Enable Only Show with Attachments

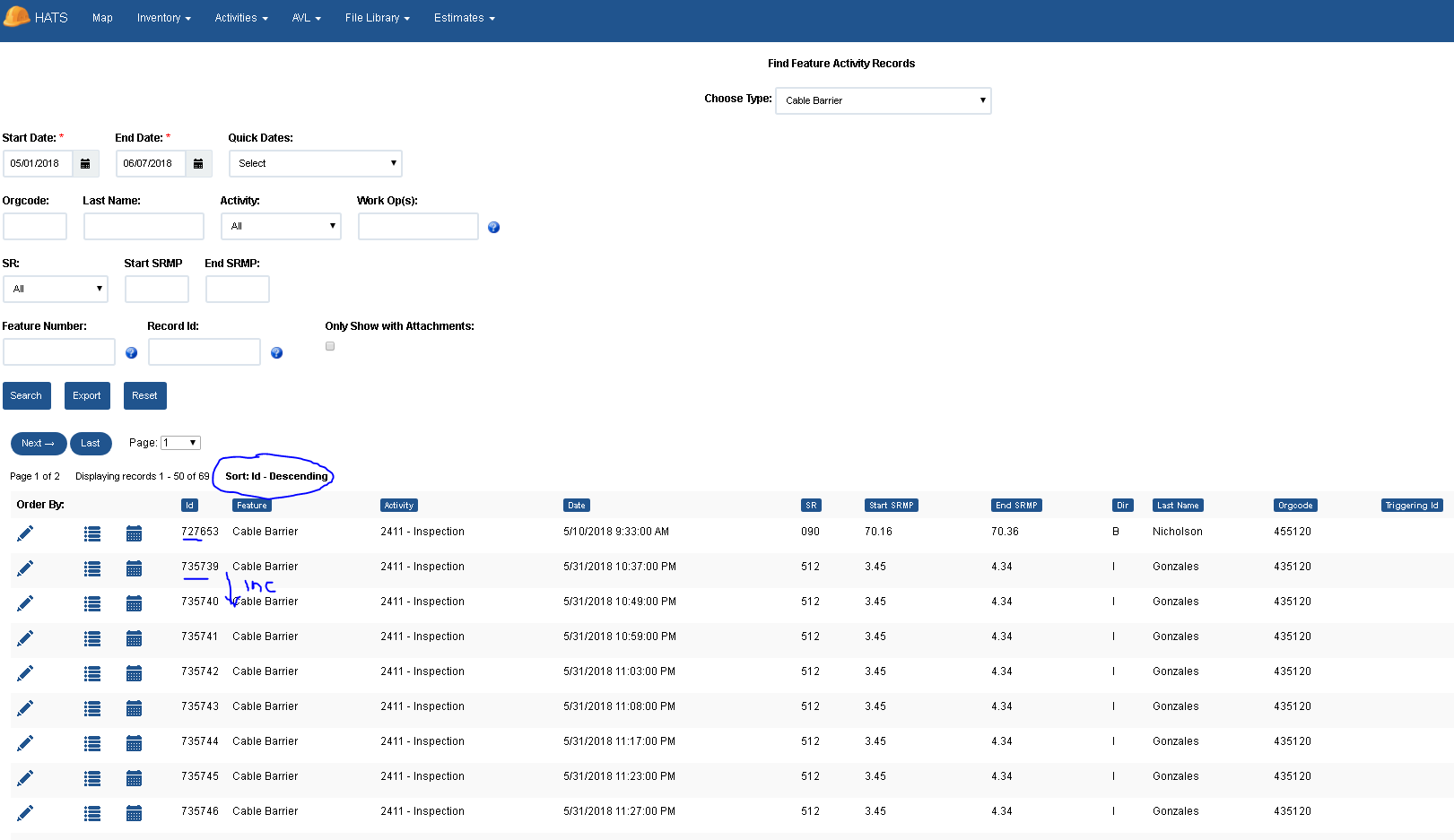point(329,345)
